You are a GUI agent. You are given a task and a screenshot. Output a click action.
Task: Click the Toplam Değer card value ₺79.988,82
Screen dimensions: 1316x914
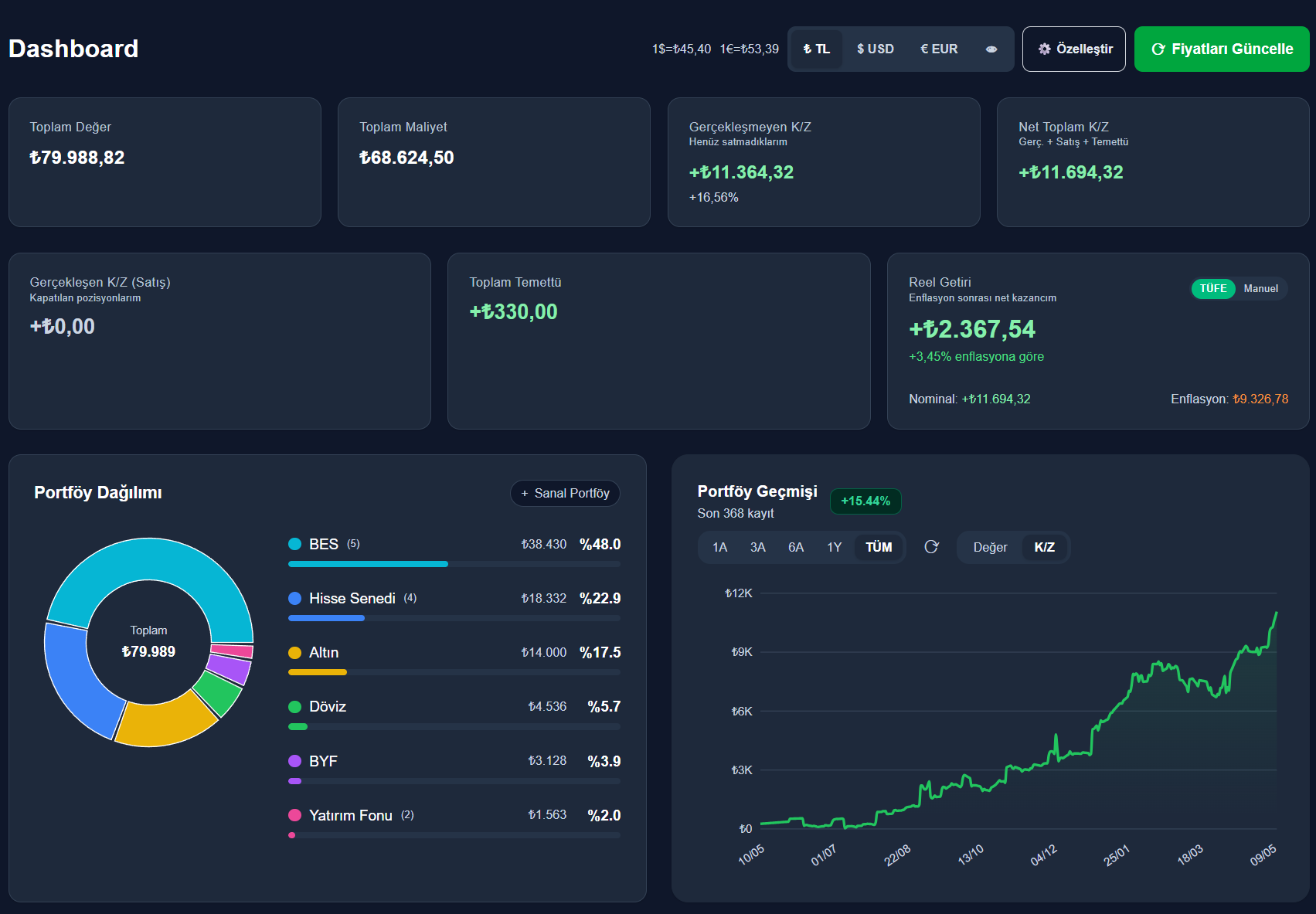[x=77, y=158]
